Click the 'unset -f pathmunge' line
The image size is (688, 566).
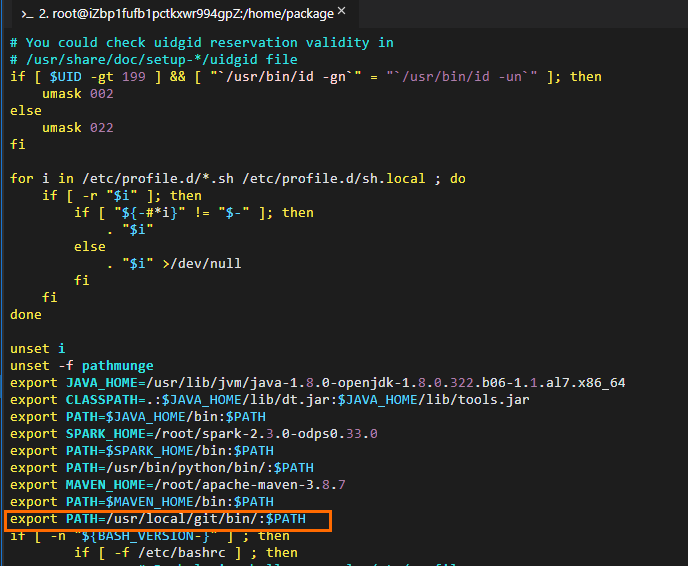coord(82,366)
